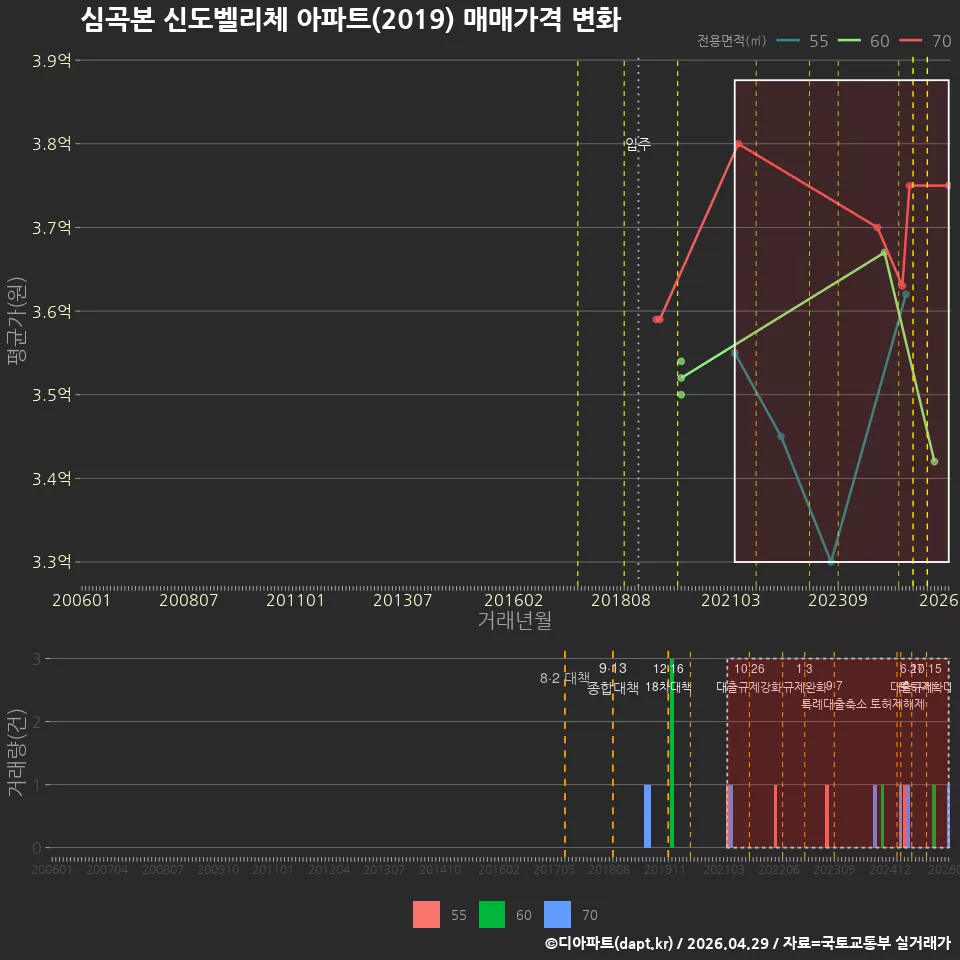960x960 pixels.
Task: Click the green 60㎡ peak point near 3.67억
Action: 884,252
